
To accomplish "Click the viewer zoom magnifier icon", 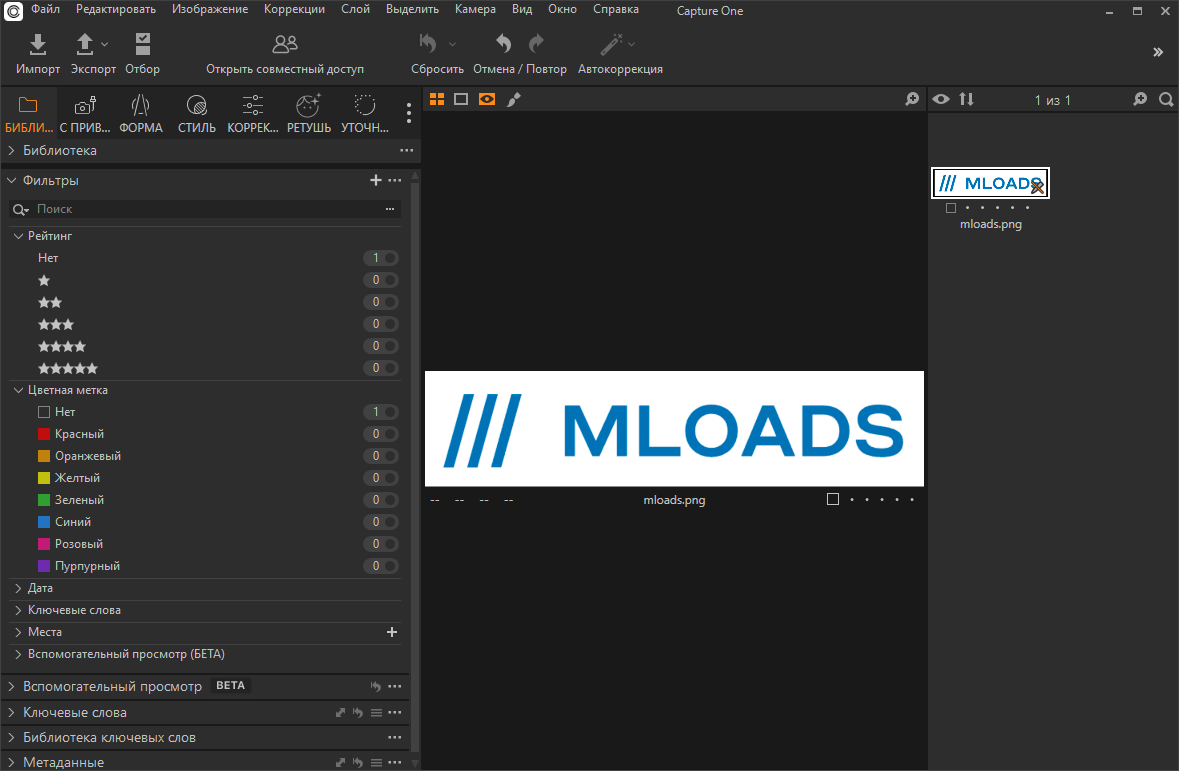I will [x=912, y=99].
